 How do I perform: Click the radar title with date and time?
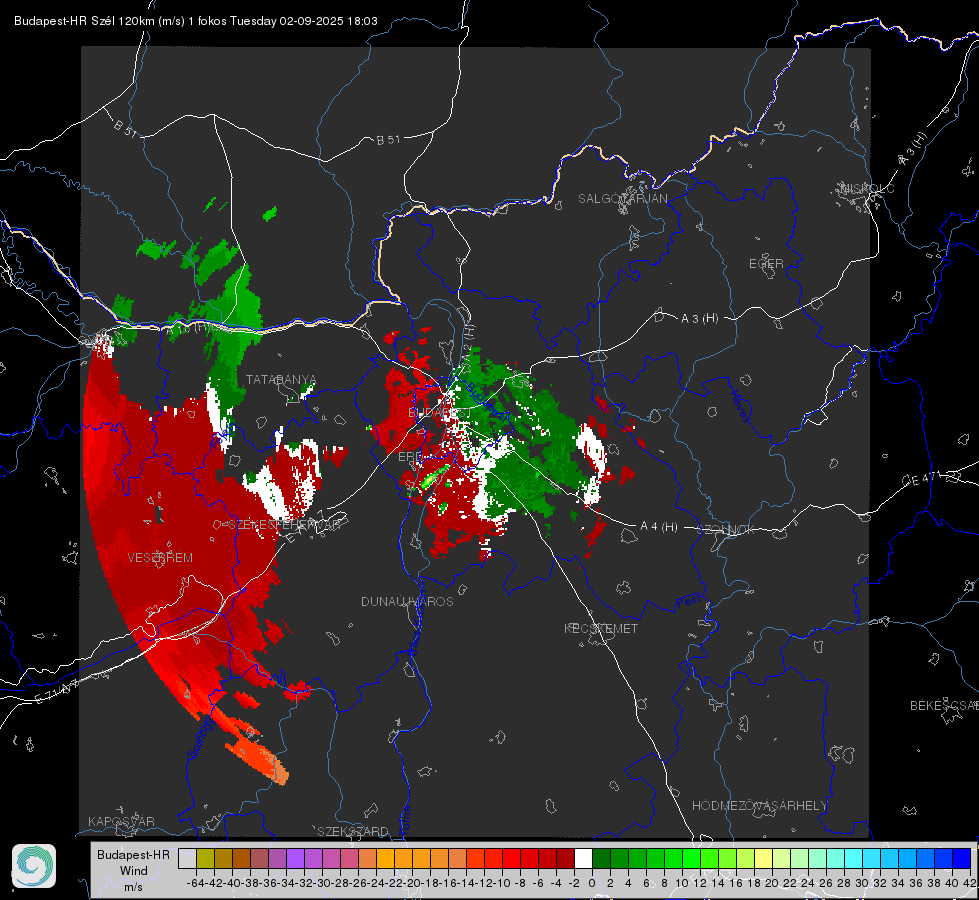coord(195,21)
